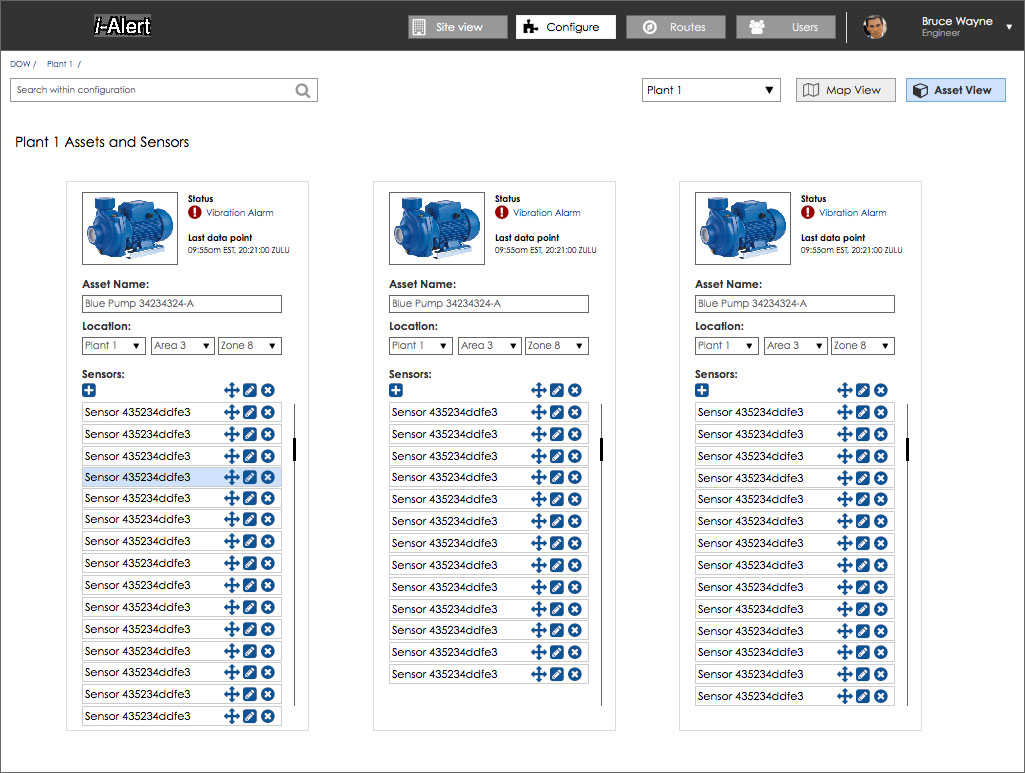1025x773 pixels.
Task: Click the move icon in third card's sensor header
Action: [x=844, y=391]
